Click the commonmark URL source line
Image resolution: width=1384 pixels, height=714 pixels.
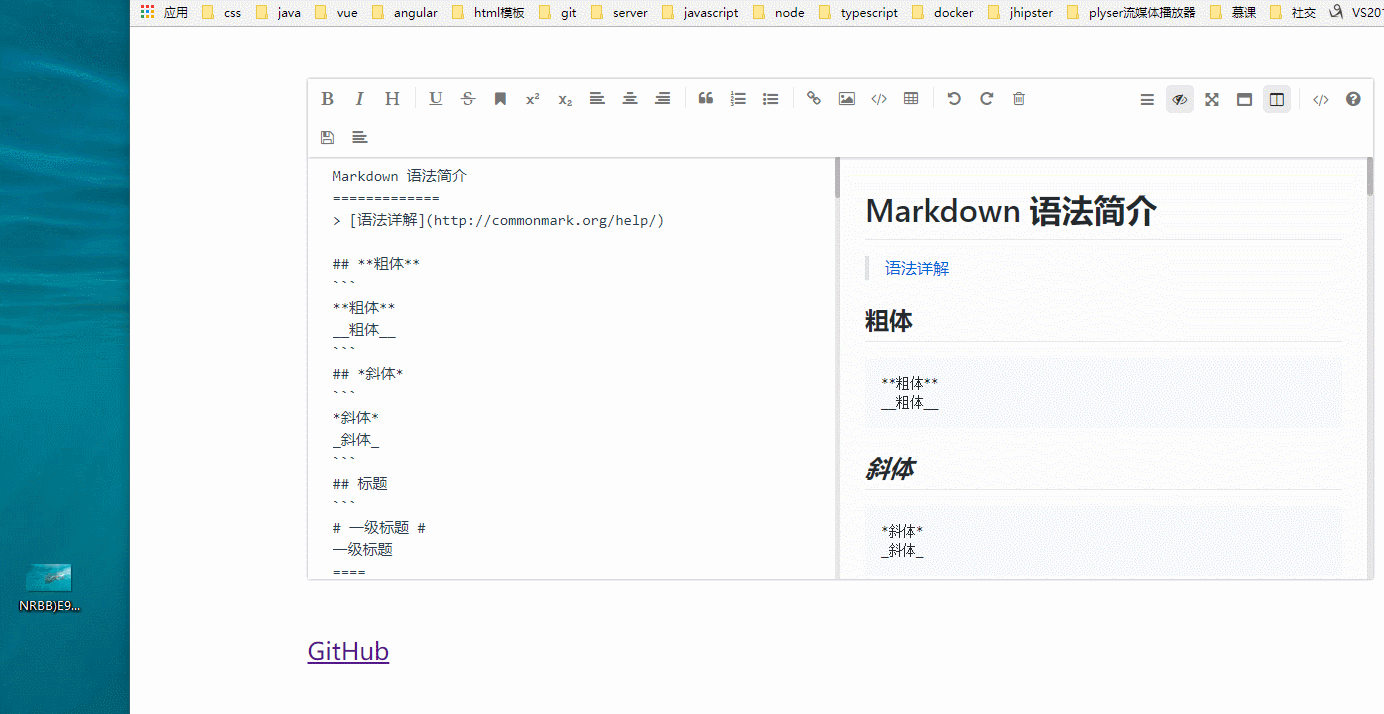tap(498, 220)
